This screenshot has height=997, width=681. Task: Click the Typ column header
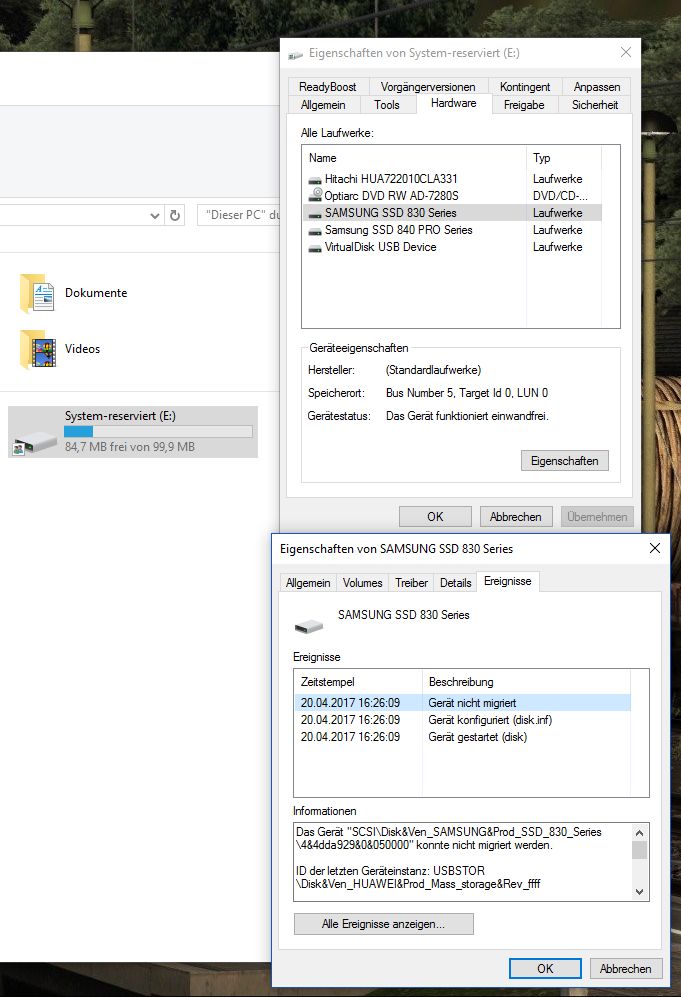tap(564, 158)
